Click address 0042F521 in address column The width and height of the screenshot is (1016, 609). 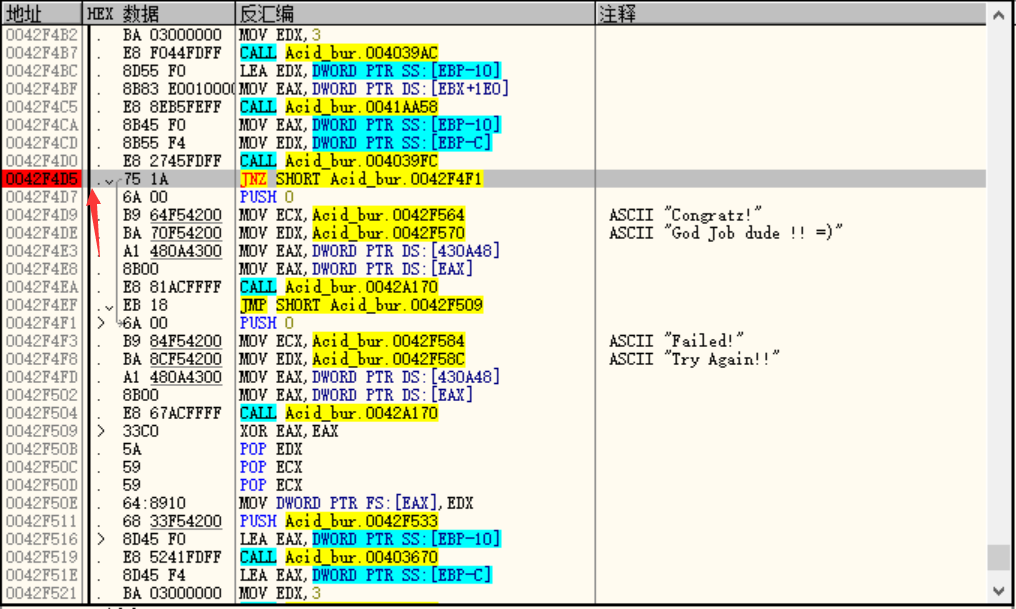point(41,593)
